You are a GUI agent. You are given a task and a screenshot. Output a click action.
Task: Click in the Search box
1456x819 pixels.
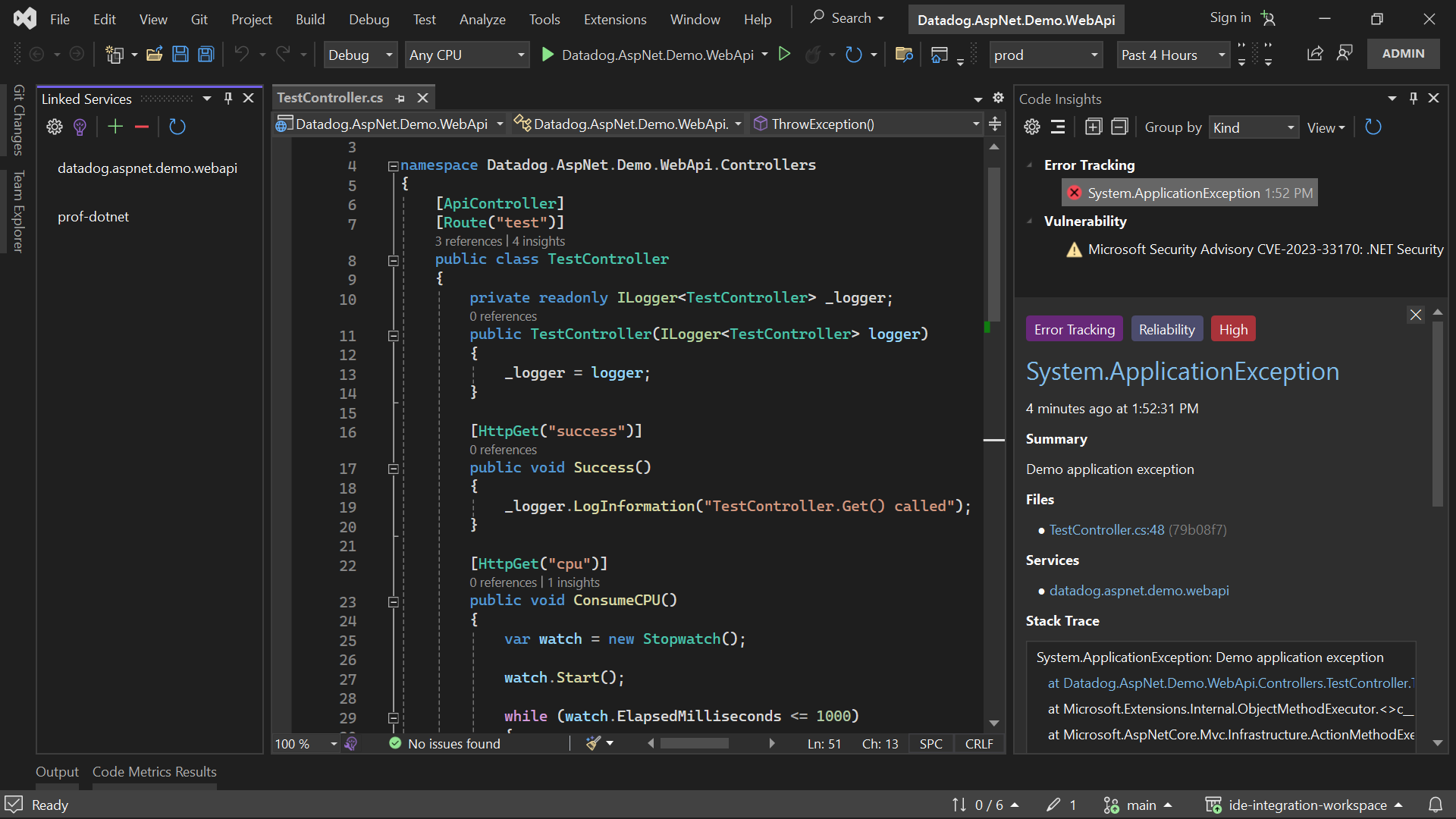point(847,17)
